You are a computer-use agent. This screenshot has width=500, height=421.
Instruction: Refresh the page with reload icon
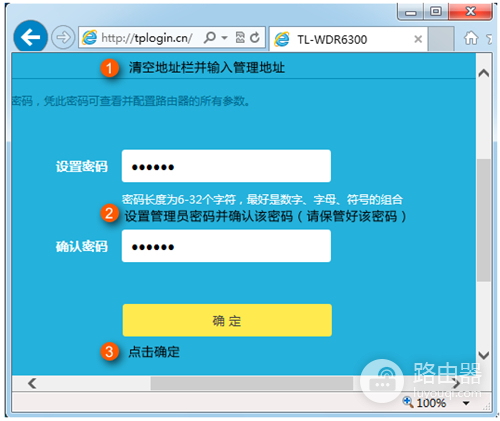pyautogui.click(x=255, y=37)
